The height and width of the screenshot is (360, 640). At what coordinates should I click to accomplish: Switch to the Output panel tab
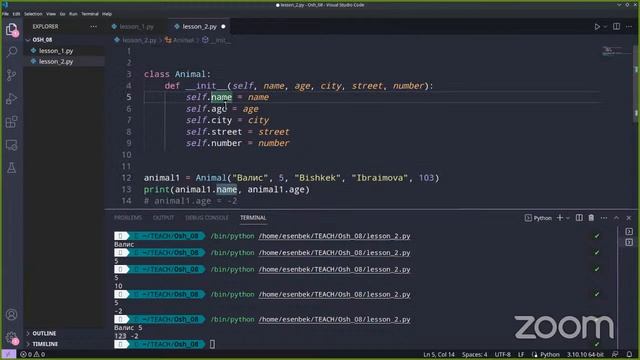(163, 218)
